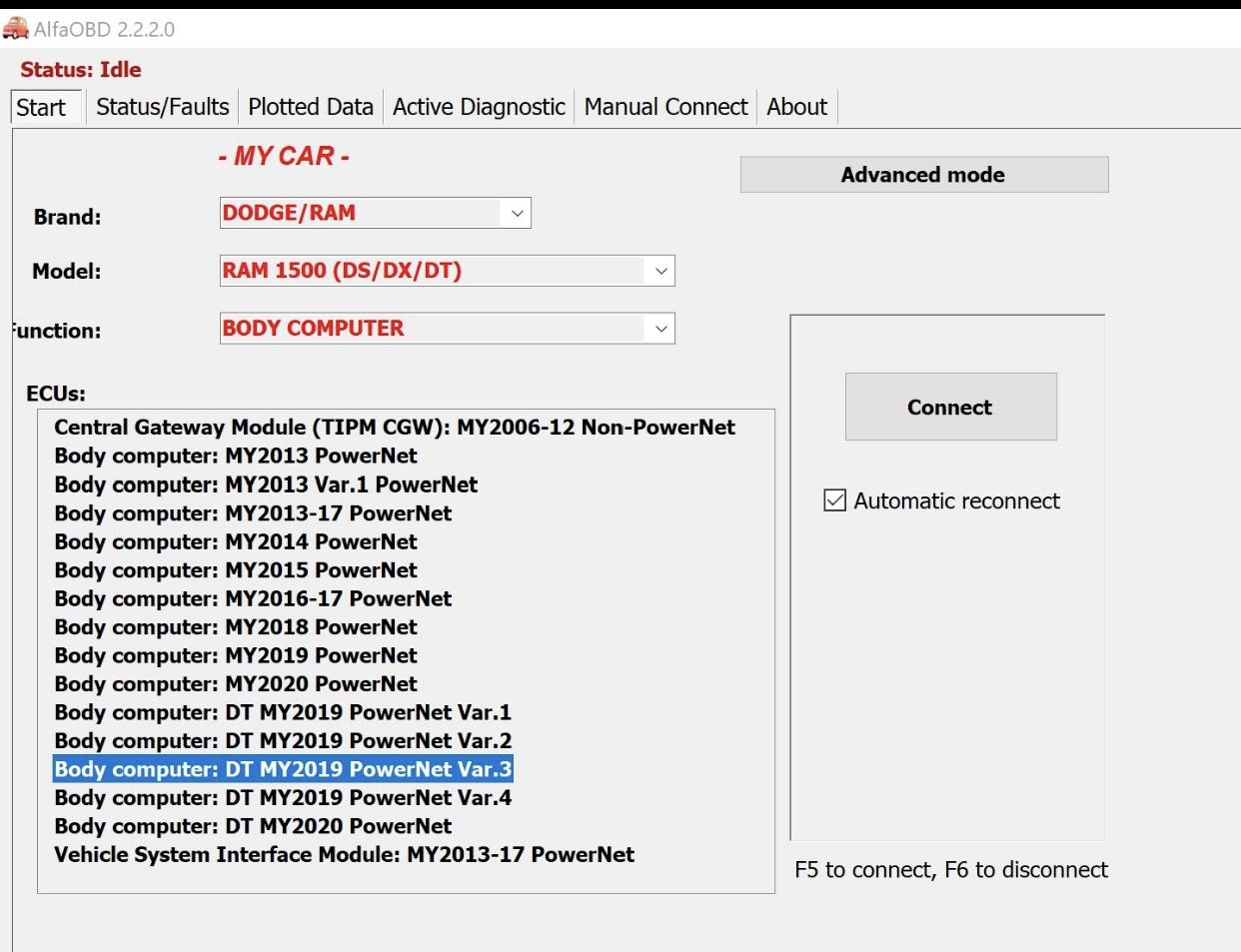Click the F5 to connect hint text
The height and width of the screenshot is (952, 1241).
(x=951, y=870)
